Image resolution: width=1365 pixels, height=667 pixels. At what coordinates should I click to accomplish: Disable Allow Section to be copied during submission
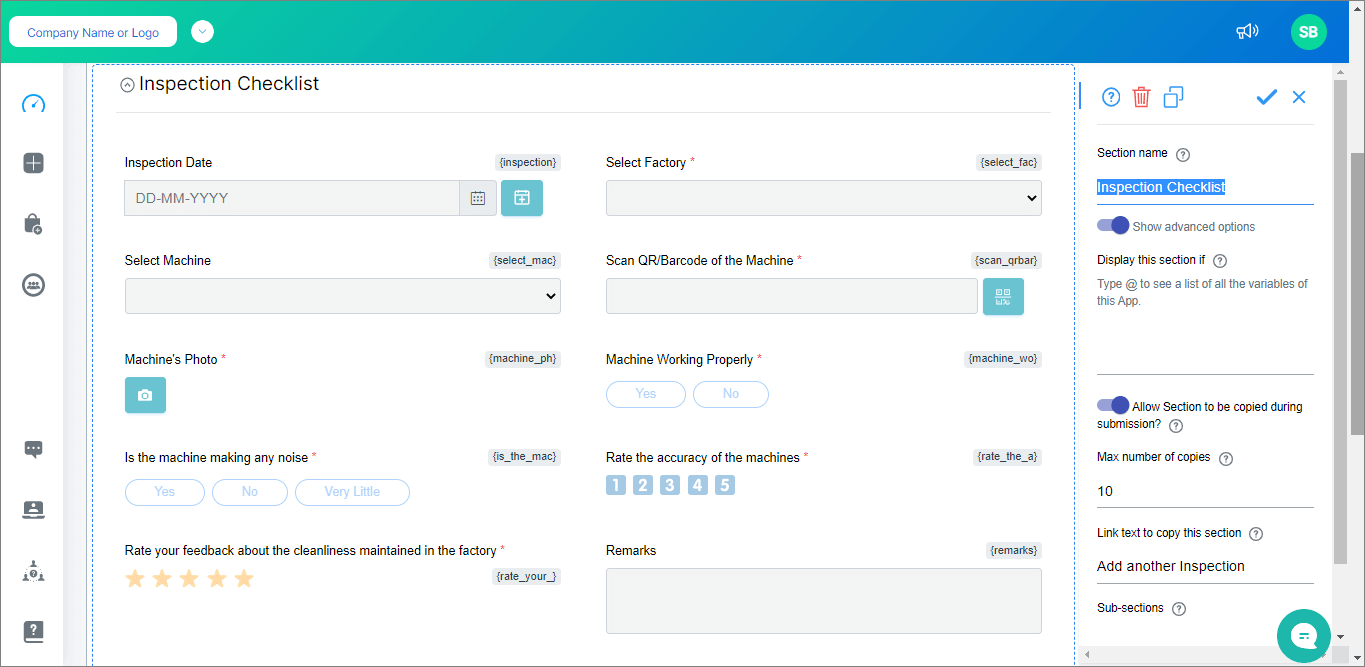(1112, 405)
